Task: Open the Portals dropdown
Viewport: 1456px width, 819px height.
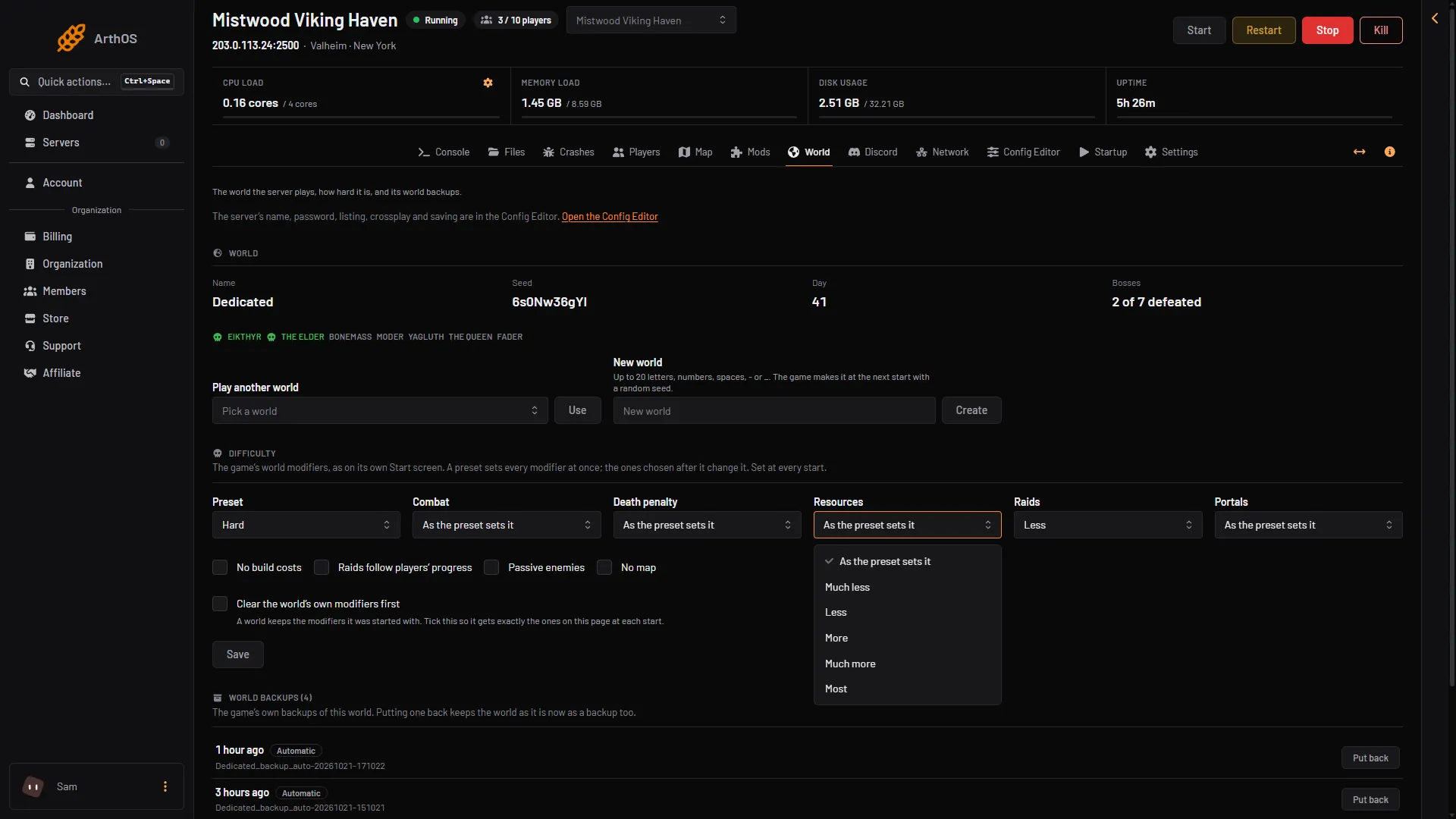Action: click(1308, 525)
